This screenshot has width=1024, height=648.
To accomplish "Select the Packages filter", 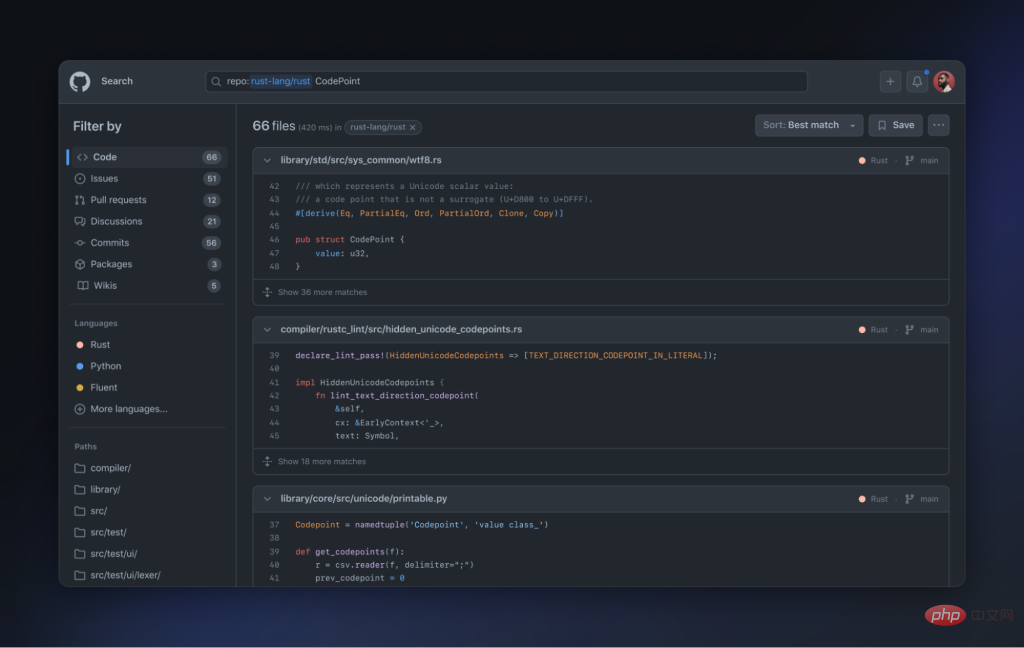I will coord(148,264).
